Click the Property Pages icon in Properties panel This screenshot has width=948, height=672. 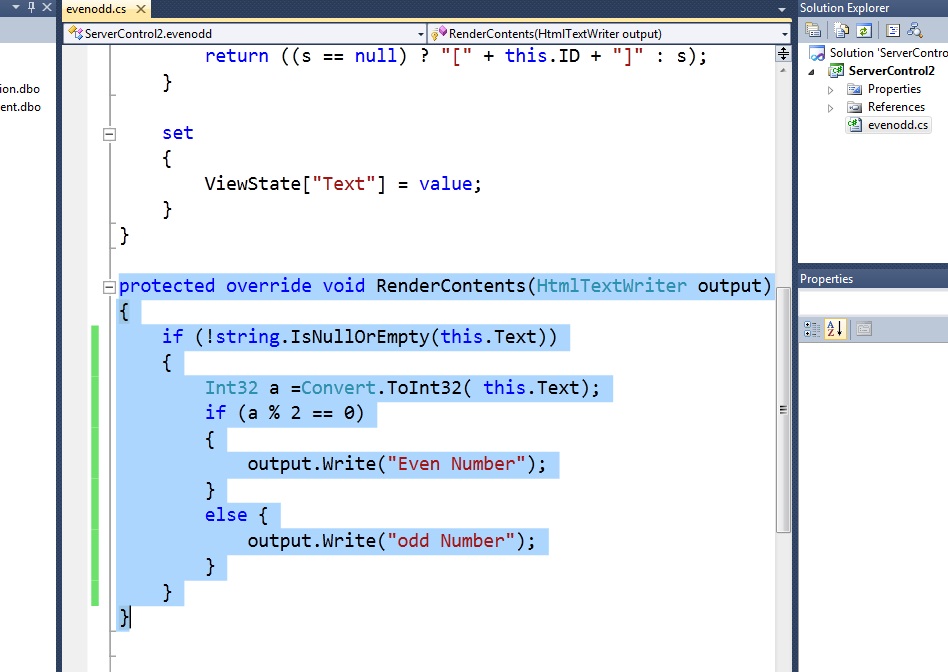click(863, 329)
